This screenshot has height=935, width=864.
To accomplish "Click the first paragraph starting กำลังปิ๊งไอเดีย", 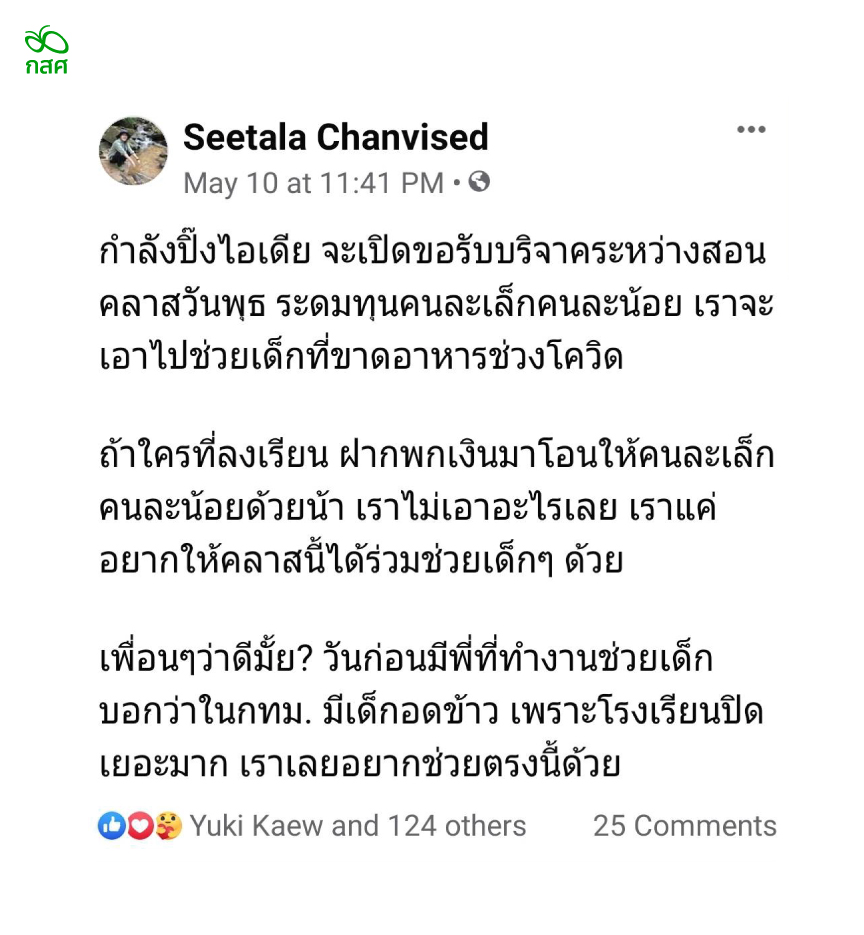I will coord(436,304).
